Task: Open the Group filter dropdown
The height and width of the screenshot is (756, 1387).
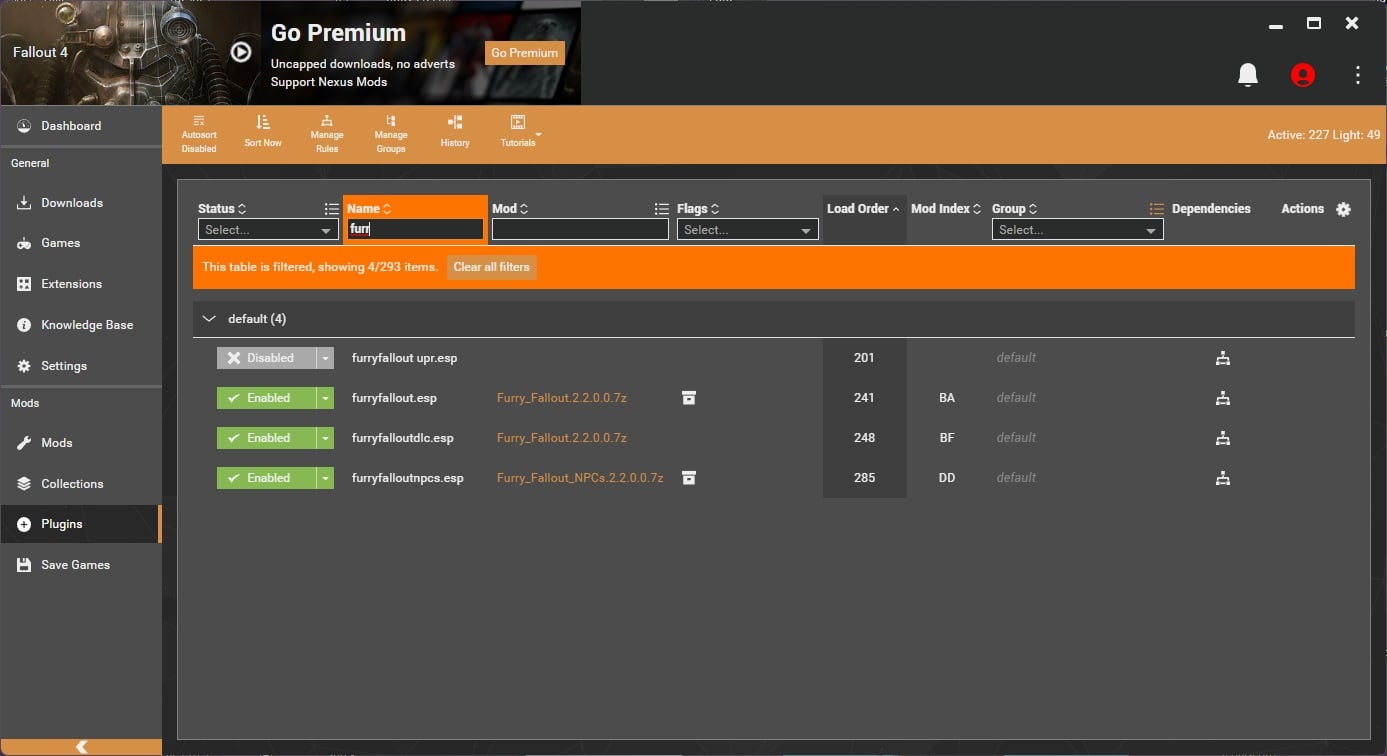Action: click(1077, 230)
